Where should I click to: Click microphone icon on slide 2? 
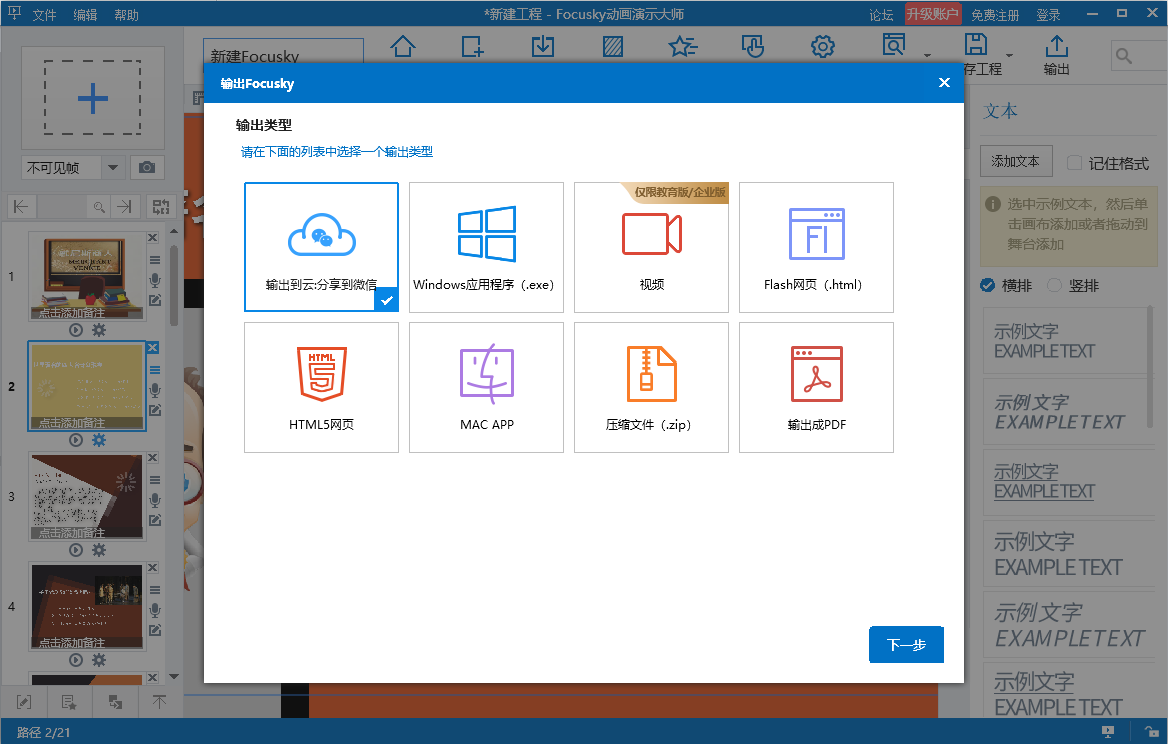(155, 390)
